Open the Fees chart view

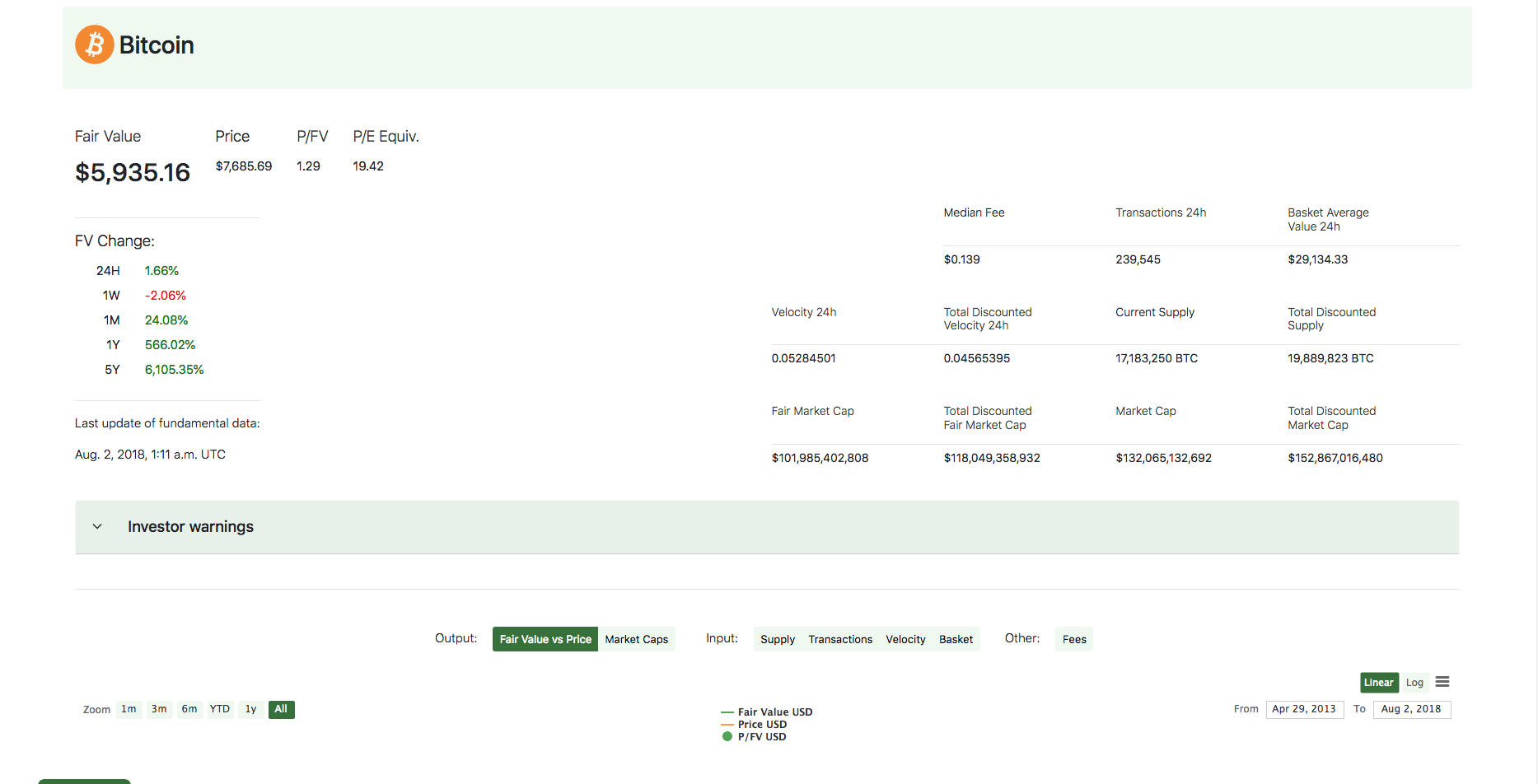click(1074, 639)
